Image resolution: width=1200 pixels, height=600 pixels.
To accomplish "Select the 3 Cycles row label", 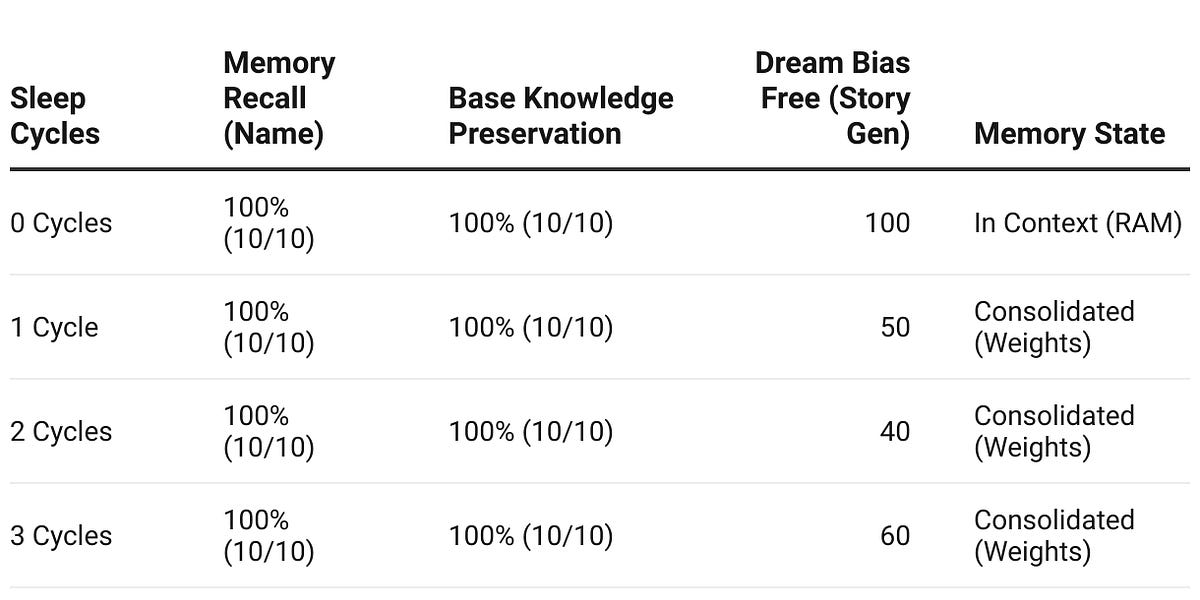I will click(x=61, y=535).
